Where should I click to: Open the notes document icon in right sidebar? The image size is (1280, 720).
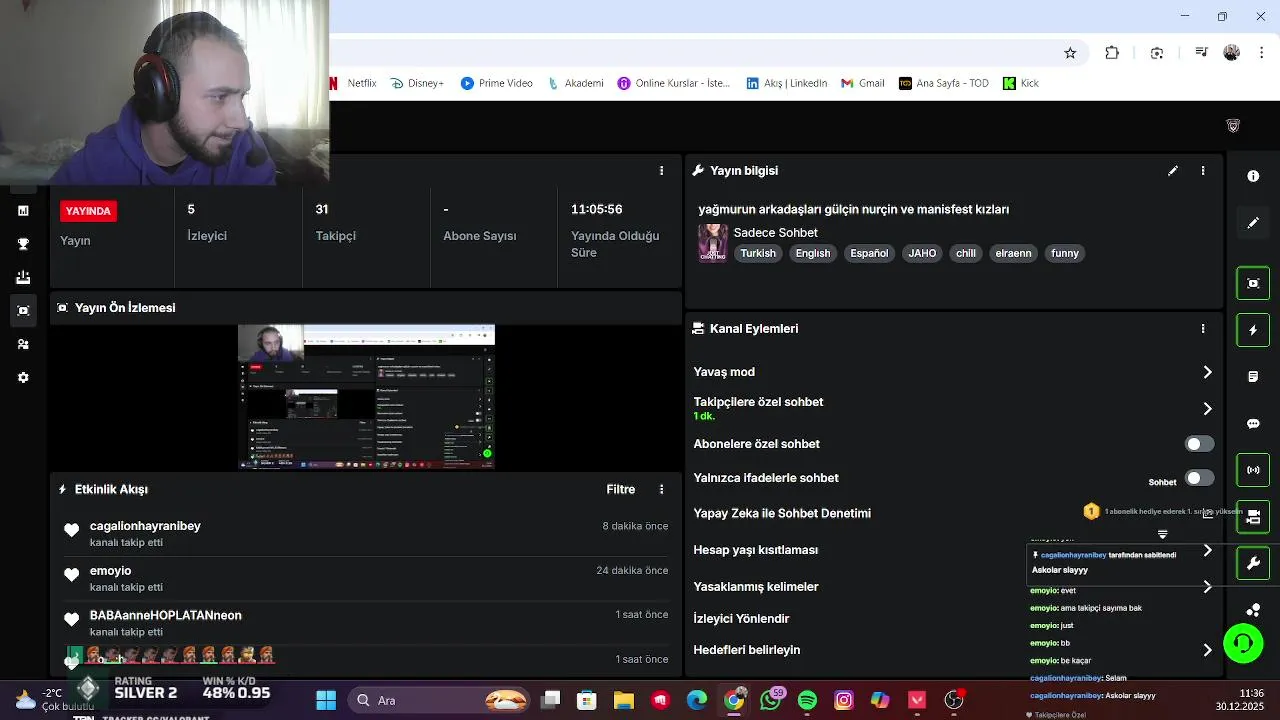(1253, 377)
